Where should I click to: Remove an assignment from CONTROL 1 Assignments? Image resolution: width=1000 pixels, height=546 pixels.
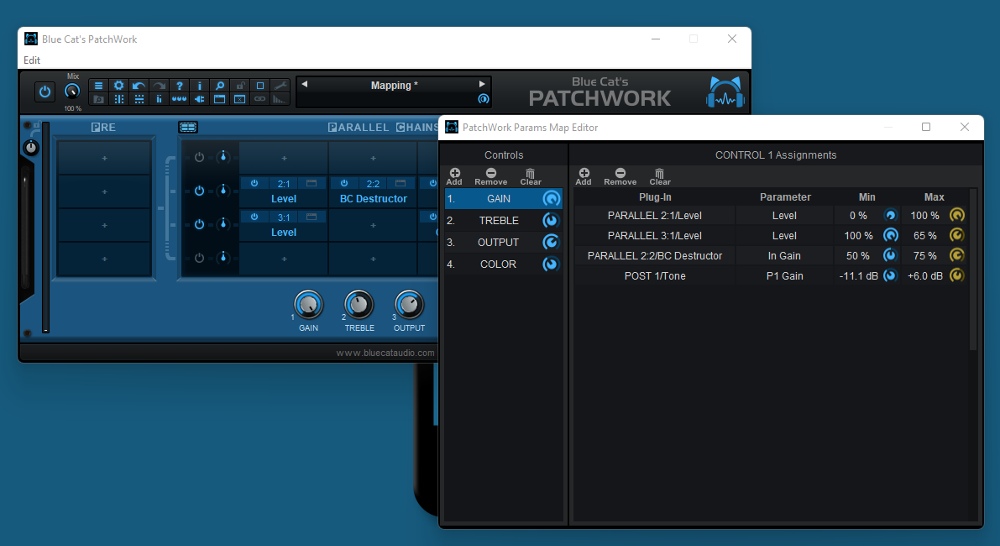pyautogui.click(x=620, y=177)
